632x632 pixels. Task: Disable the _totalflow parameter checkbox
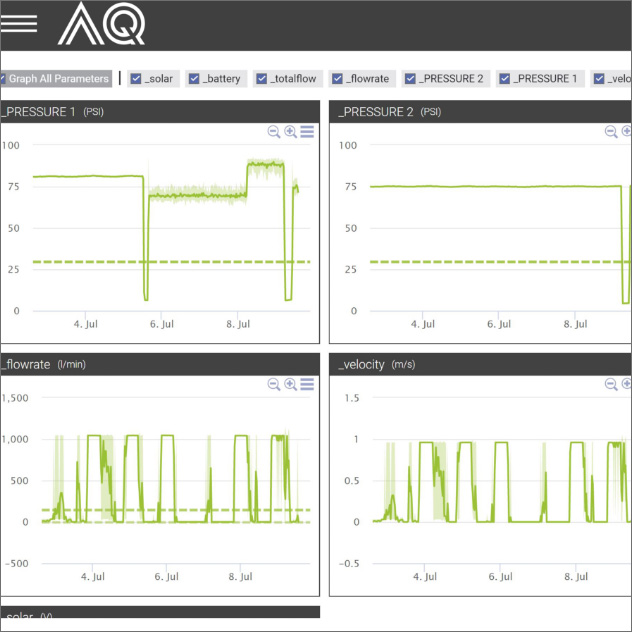coord(262,79)
